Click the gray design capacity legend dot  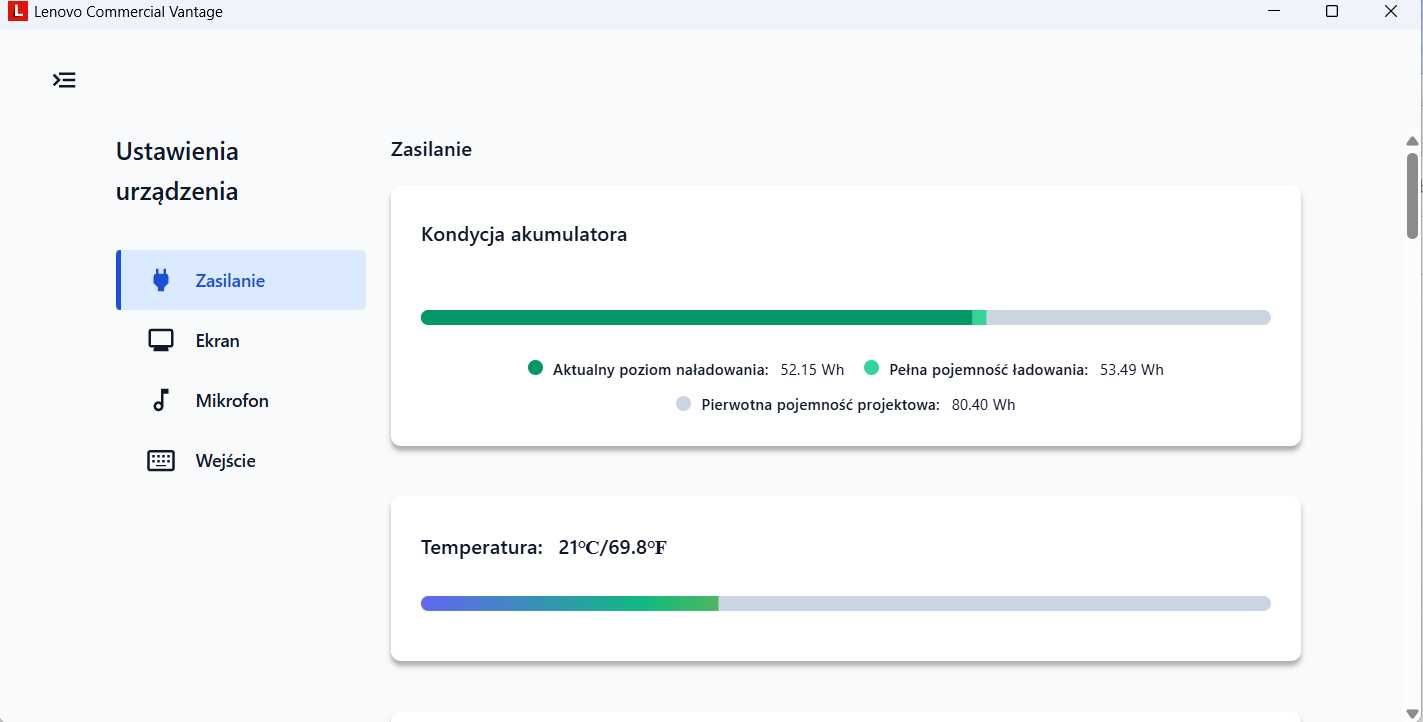pyautogui.click(x=684, y=404)
